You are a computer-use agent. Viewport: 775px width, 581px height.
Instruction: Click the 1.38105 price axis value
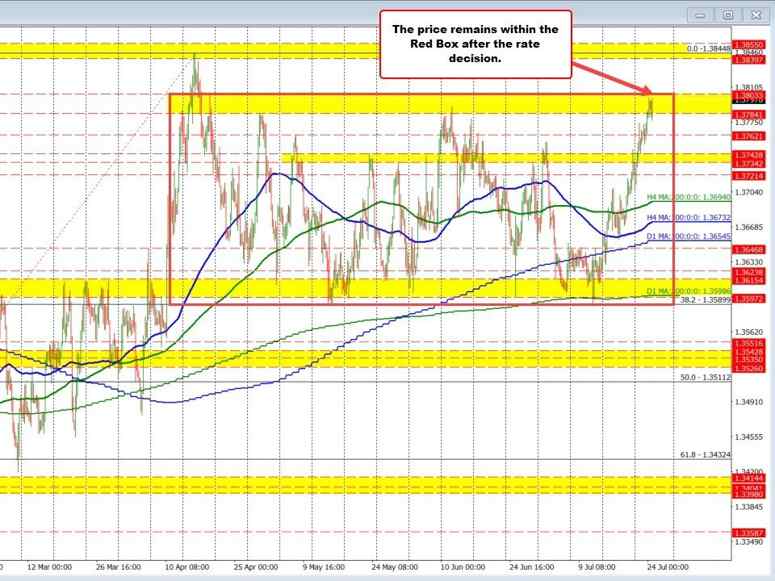(749, 87)
